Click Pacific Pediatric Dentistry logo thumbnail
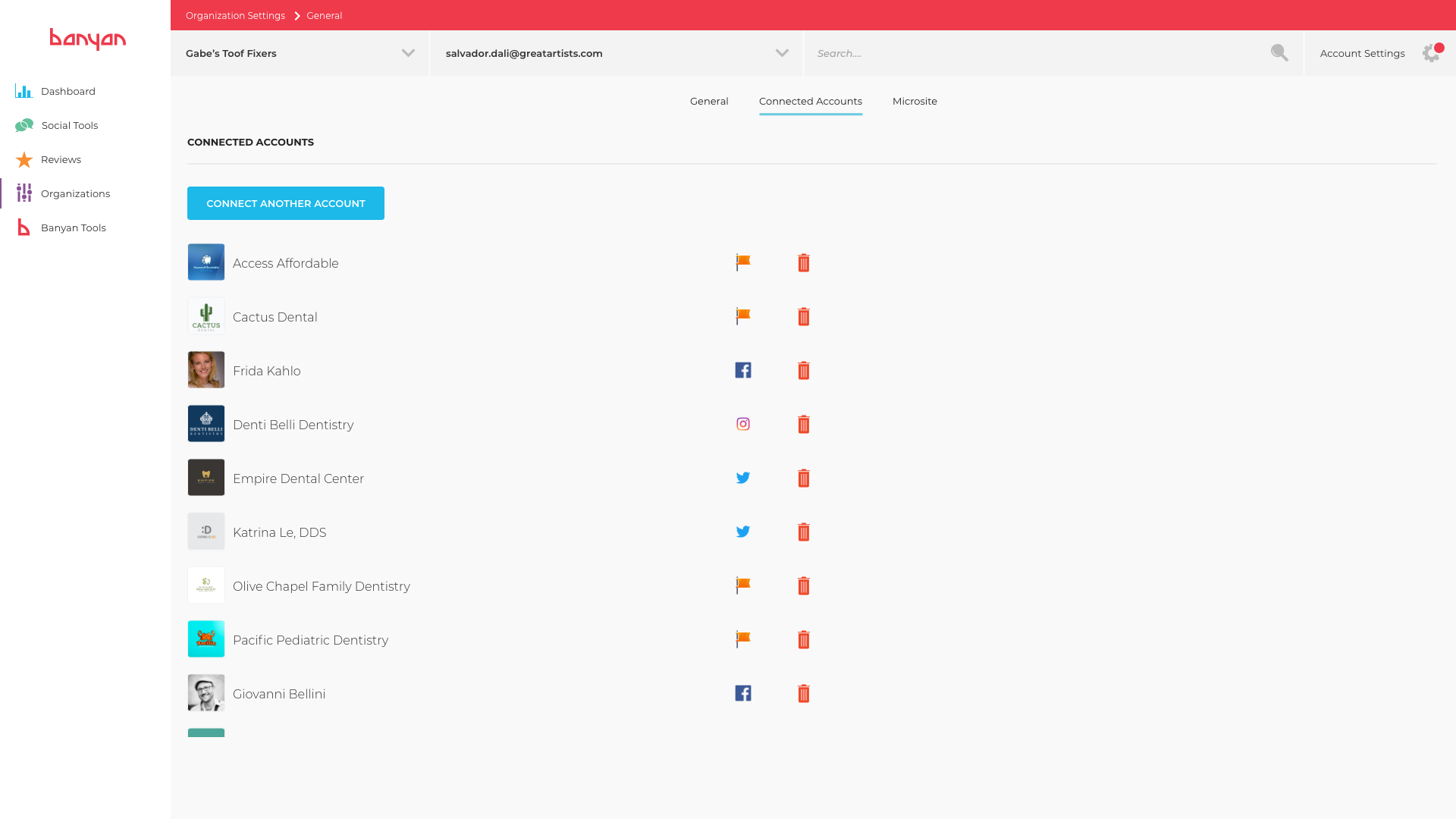1456x819 pixels. pos(206,639)
